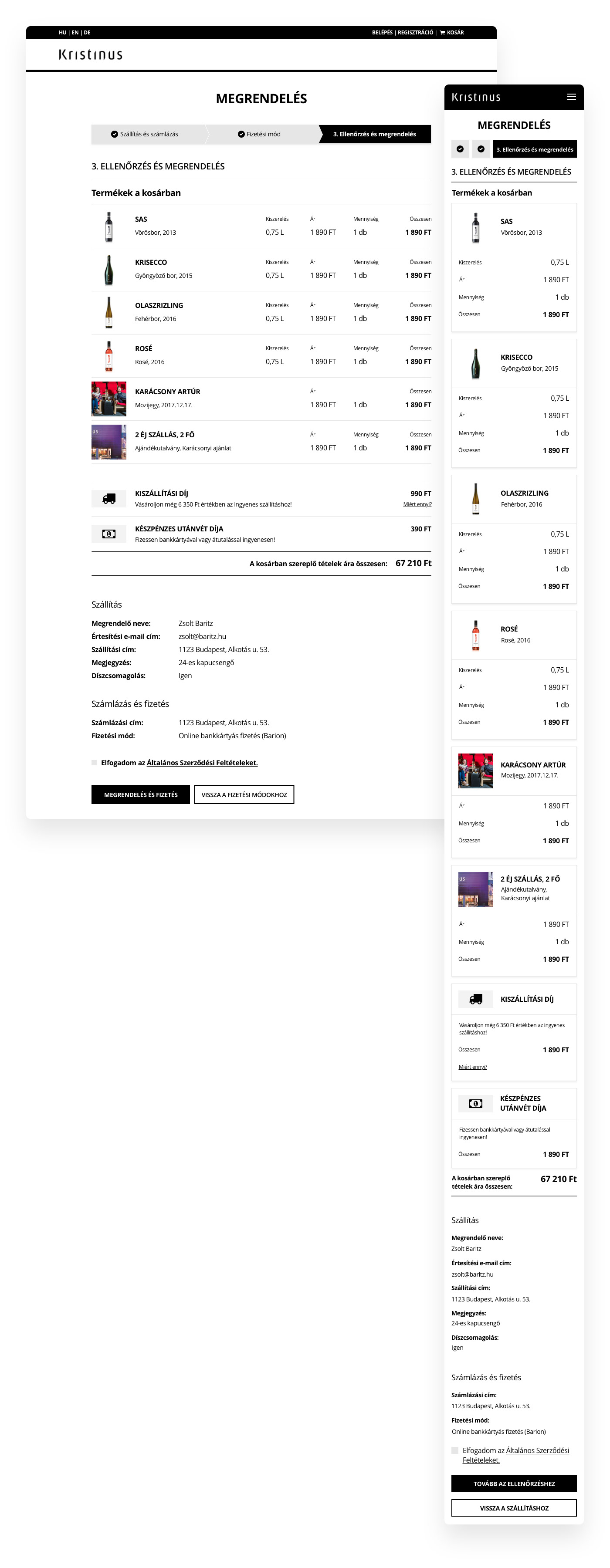
Task: Click the cash payment icon on desktop
Action: click(109, 534)
